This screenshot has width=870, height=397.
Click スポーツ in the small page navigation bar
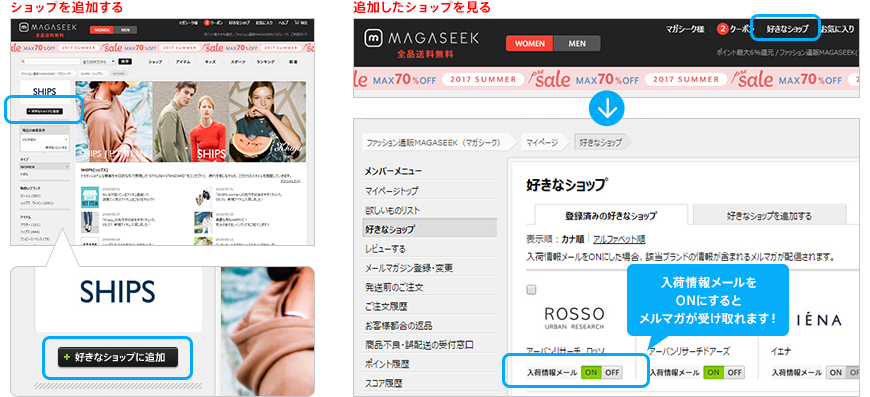coord(237,62)
